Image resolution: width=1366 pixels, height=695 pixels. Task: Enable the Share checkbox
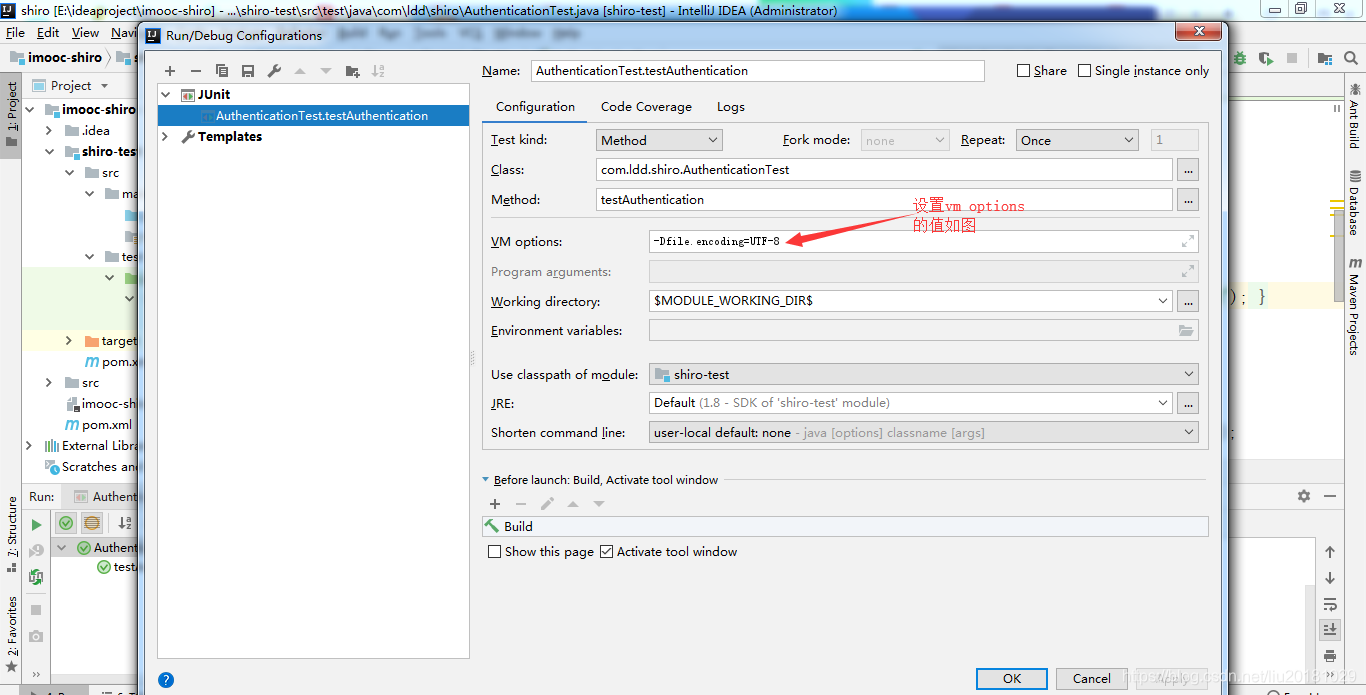tap(1023, 71)
